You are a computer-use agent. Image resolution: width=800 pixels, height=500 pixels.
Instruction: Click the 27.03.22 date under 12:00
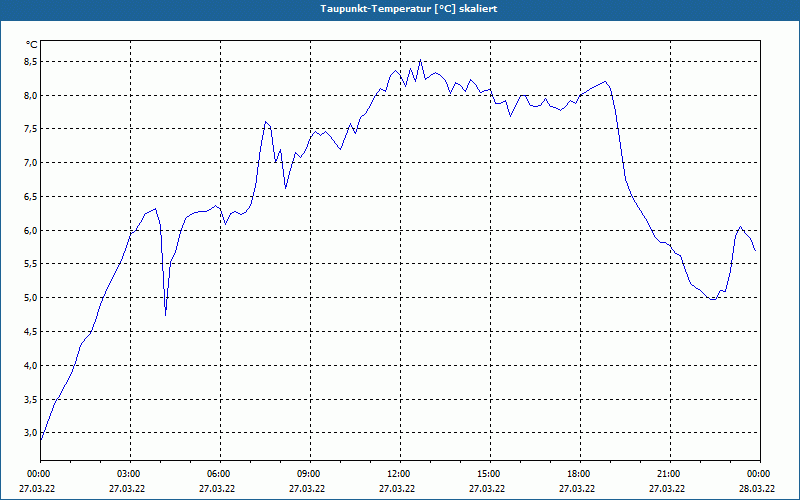coord(397,489)
